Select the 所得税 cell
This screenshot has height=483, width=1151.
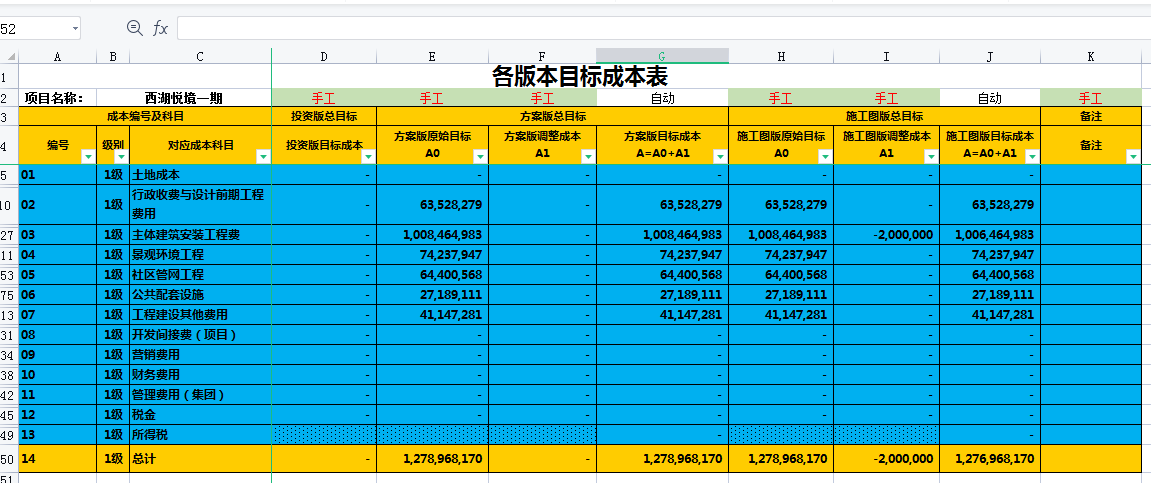[x=200, y=434]
